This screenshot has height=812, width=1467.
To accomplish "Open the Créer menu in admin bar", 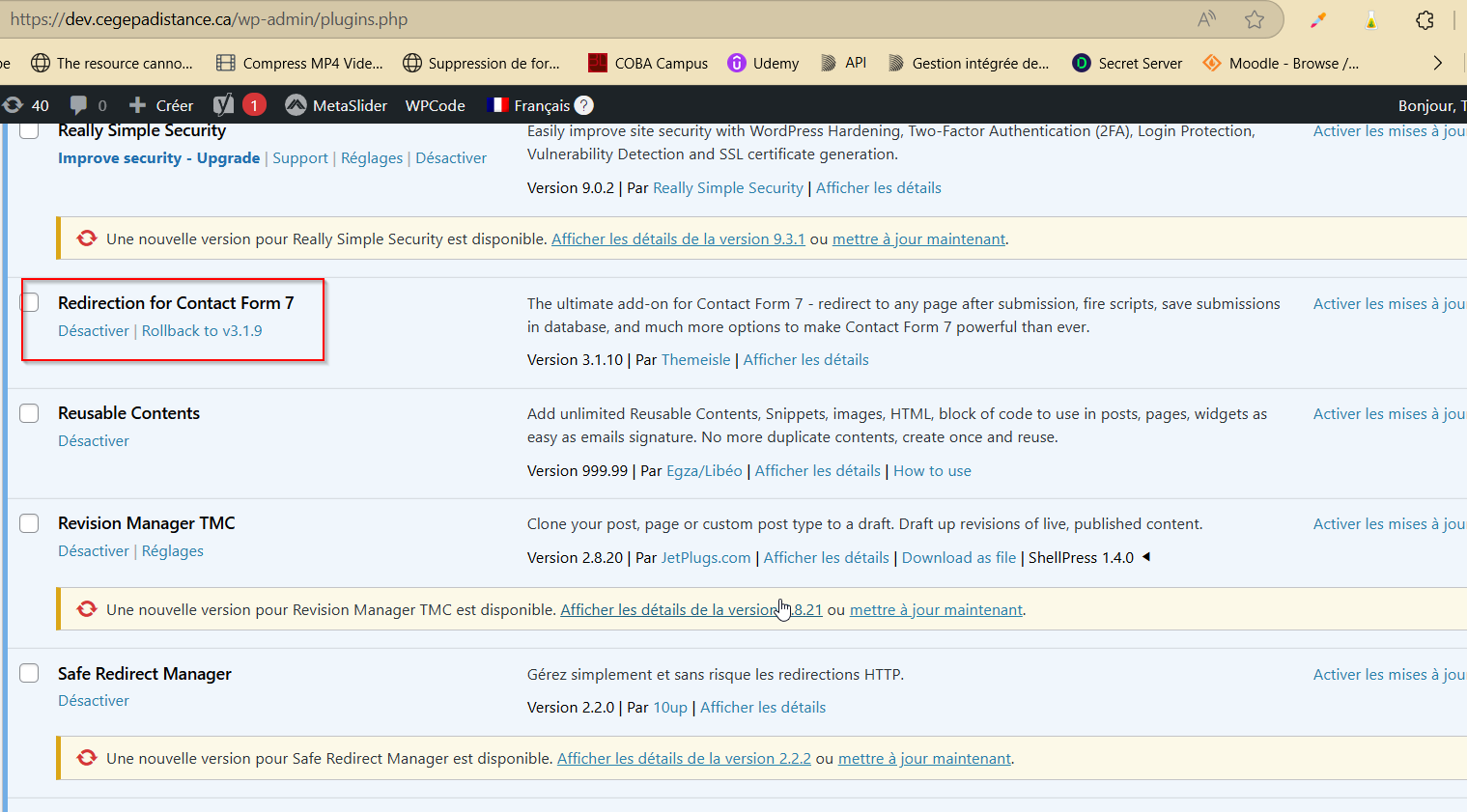I will tap(161, 105).
